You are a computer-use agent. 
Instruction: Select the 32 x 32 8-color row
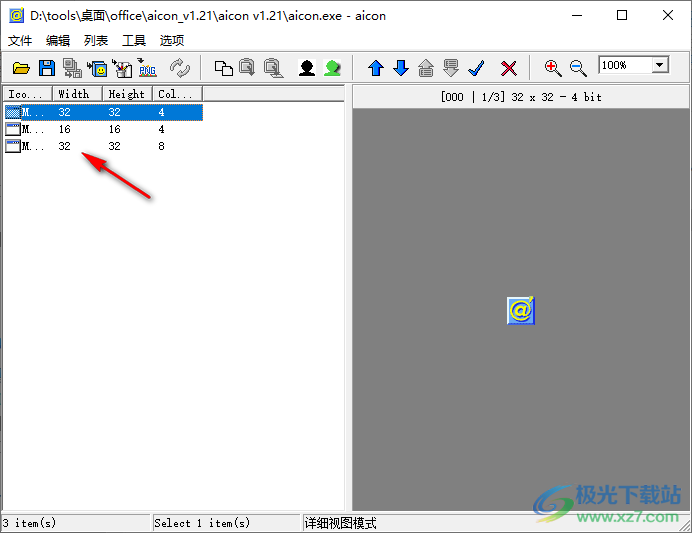coord(103,146)
